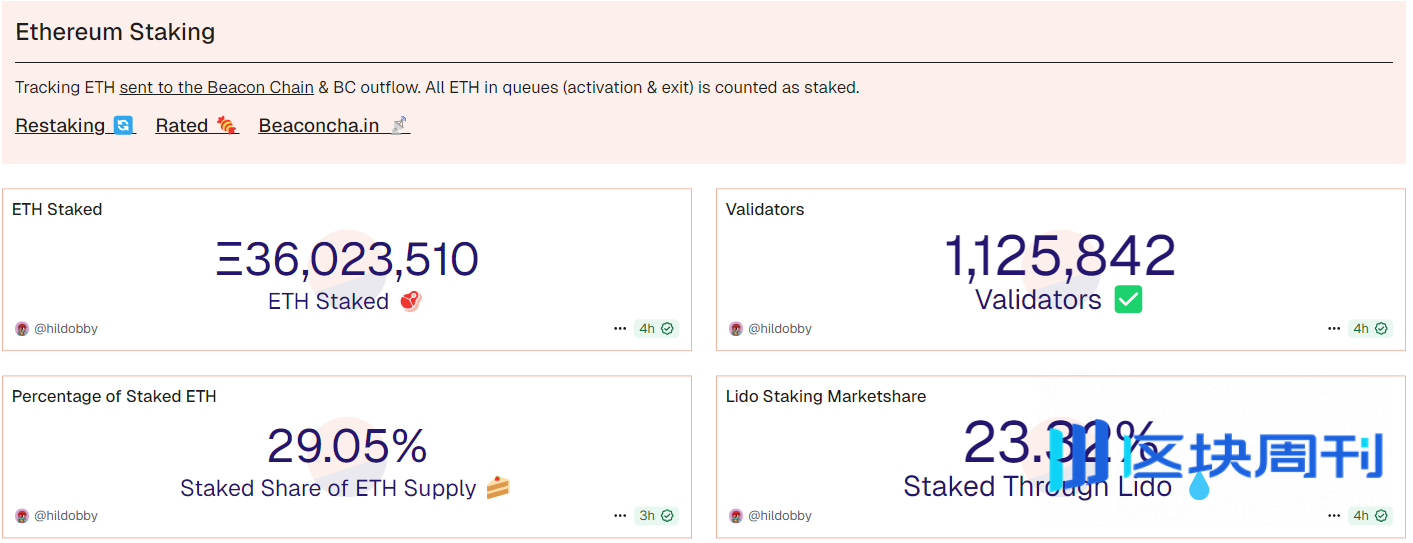Click the 'Staked Share of ETH Supply' label
Viewport: 1413px width, 543px height.
pyautogui.click(x=328, y=488)
